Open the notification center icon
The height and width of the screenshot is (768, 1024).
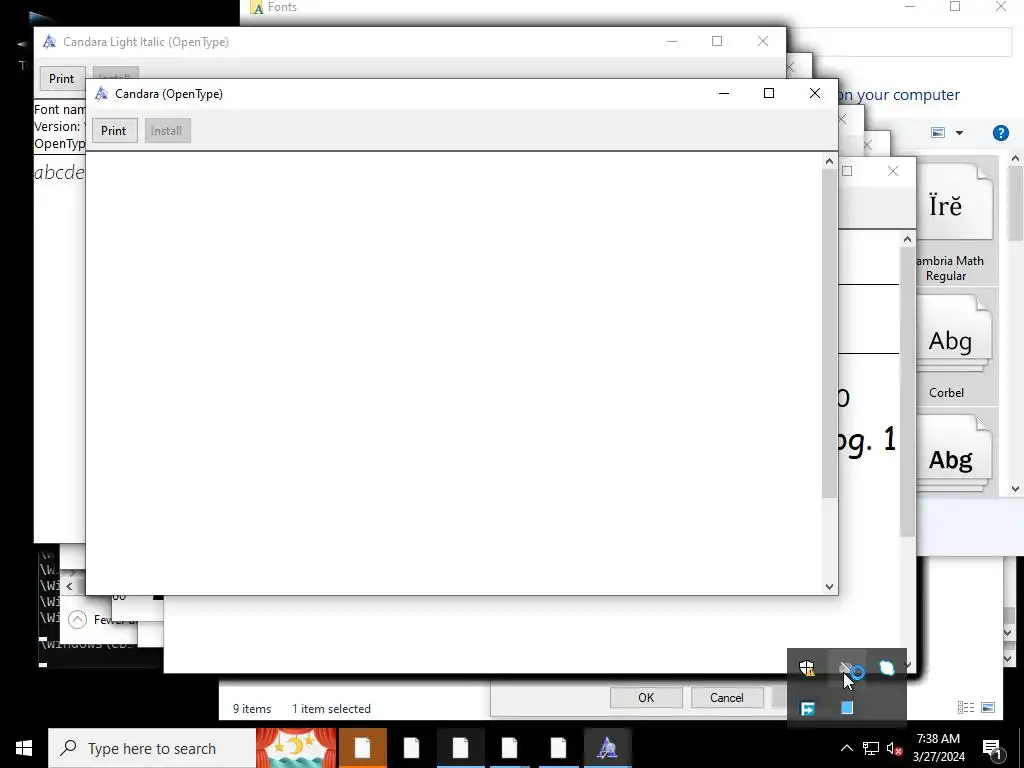click(x=993, y=749)
